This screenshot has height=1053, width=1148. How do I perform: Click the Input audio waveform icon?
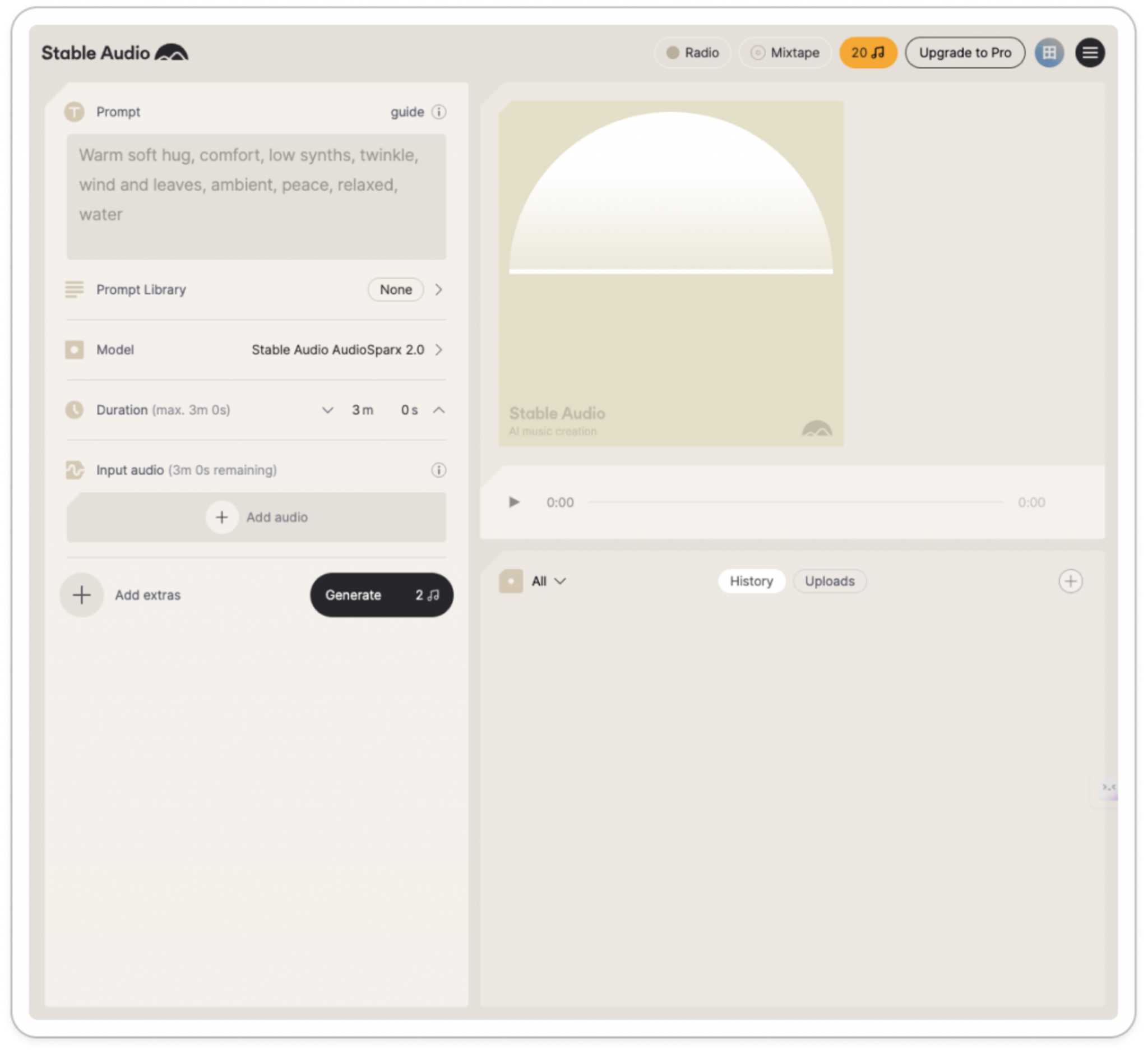(x=74, y=470)
